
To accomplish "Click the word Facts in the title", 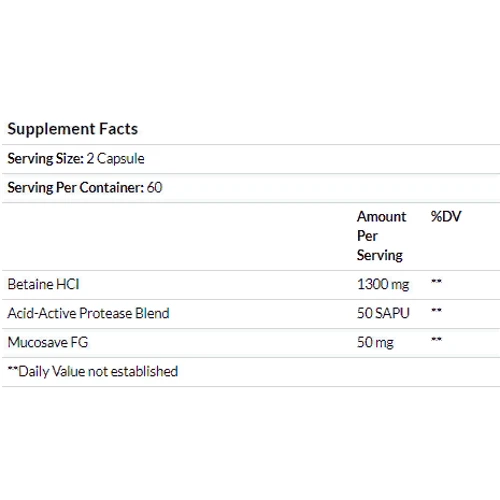I will tap(119, 129).
